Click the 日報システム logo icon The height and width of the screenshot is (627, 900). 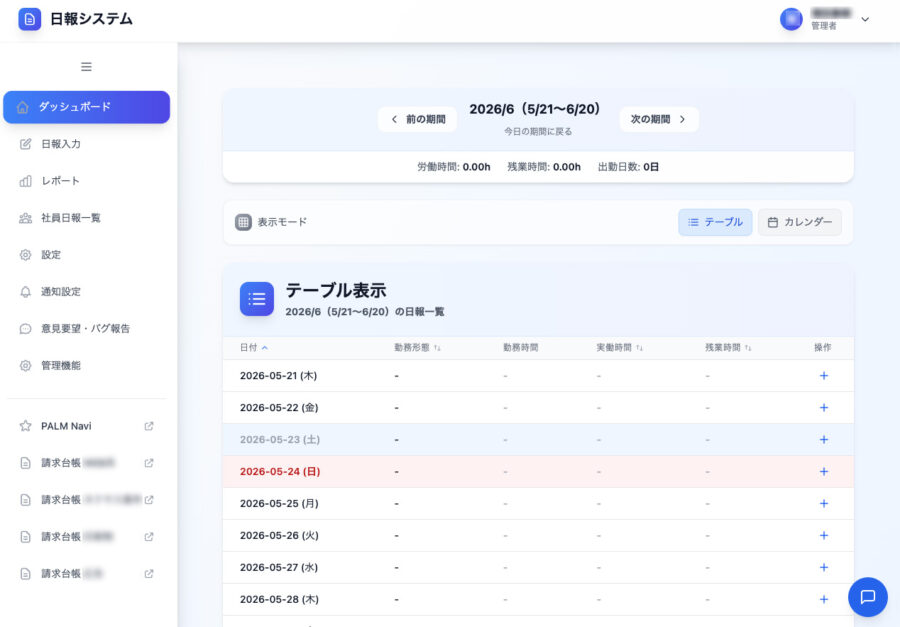[30, 19]
